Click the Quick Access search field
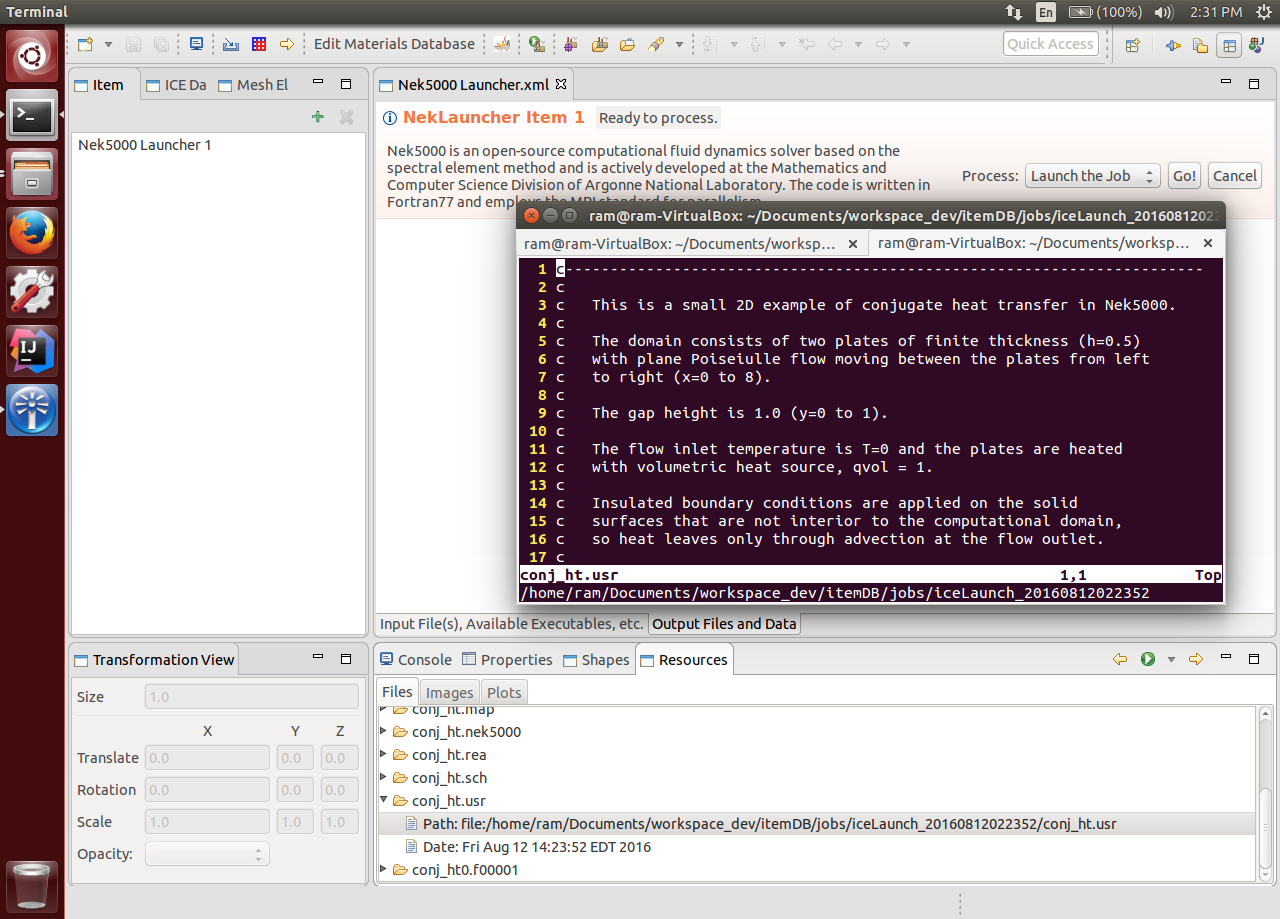 click(x=1050, y=44)
